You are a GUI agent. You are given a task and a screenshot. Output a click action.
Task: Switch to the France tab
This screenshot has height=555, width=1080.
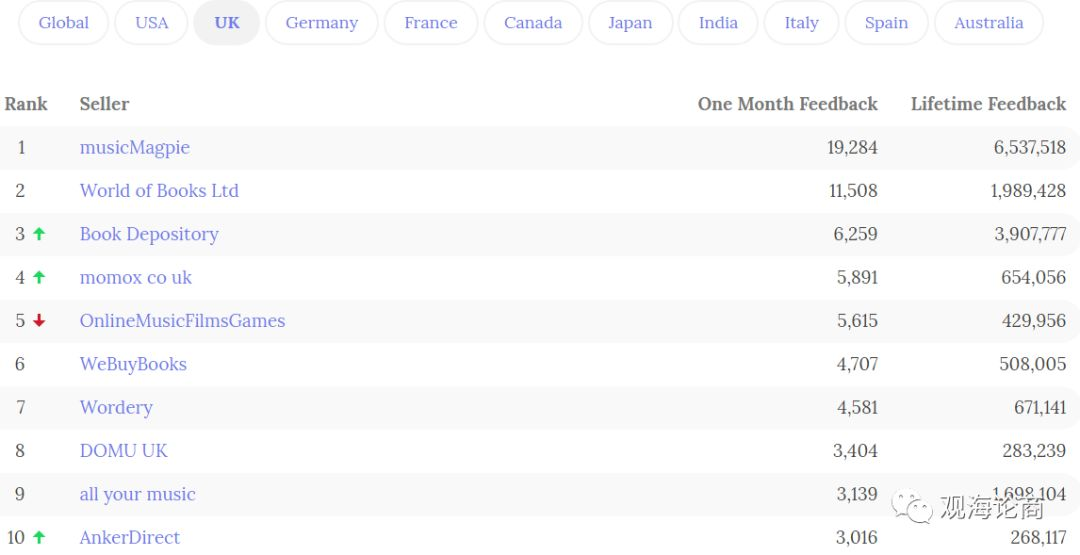430,23
